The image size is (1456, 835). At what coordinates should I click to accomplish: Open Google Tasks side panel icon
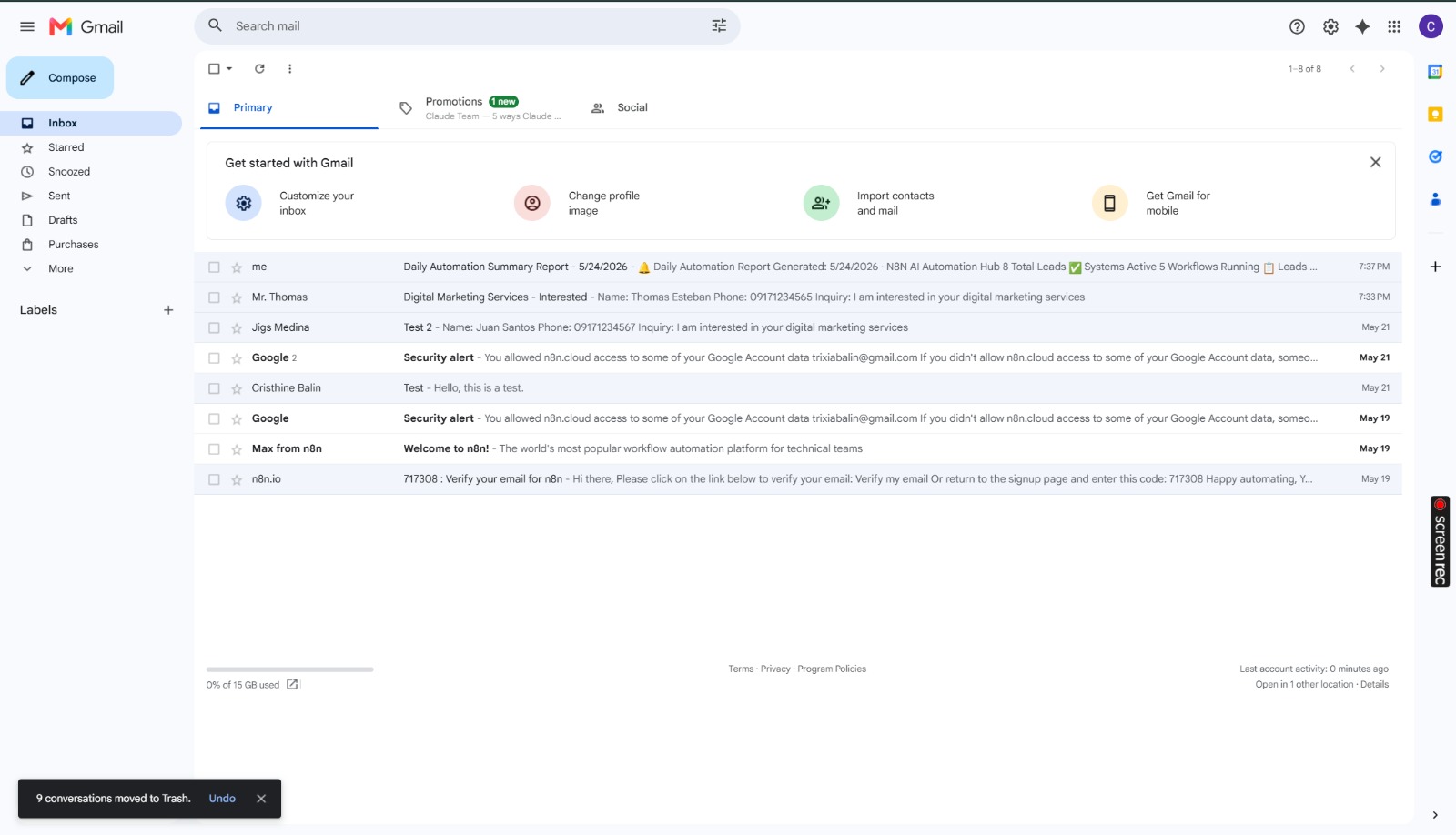pyautogui.click(x=1435, y=156)
